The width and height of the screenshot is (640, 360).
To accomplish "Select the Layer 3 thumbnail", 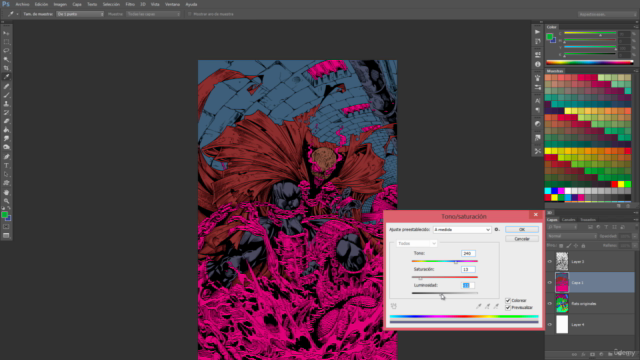I will click(562, 261).
